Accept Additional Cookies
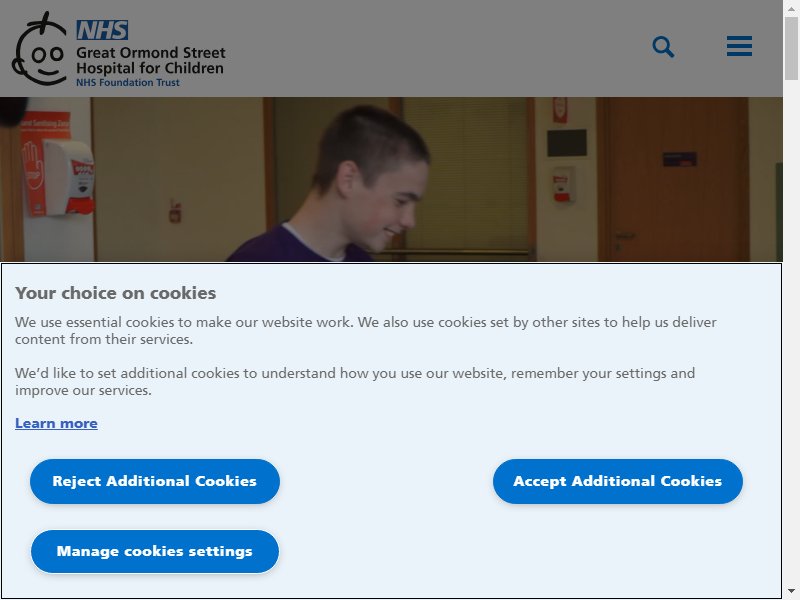800x600 pixels. pos(617,481)
